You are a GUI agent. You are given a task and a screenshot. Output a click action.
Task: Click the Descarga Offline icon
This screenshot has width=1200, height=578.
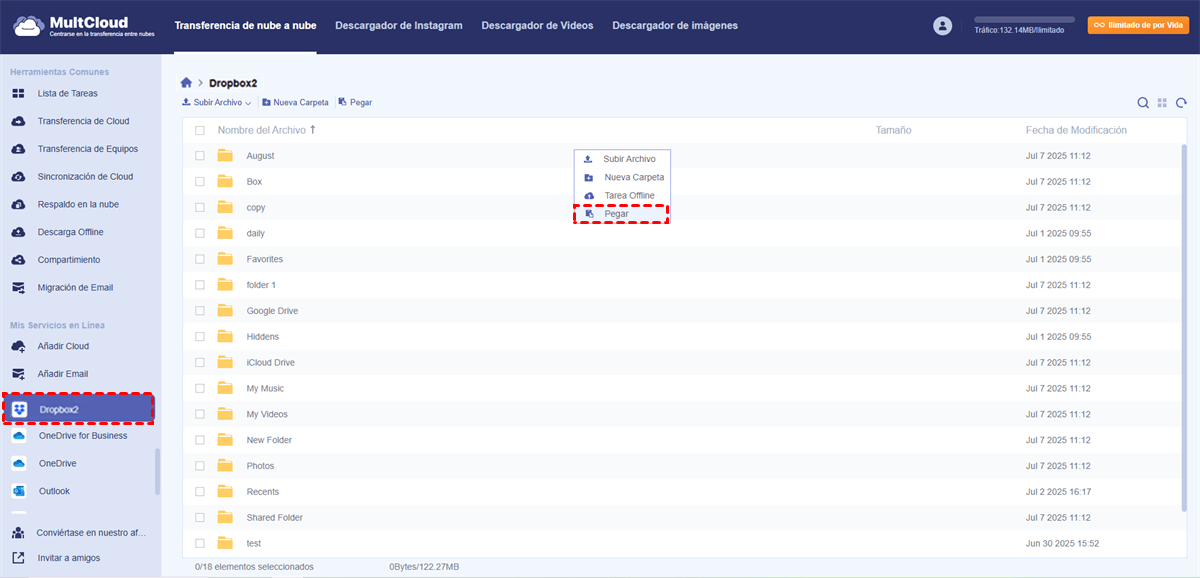click(x=18, y=232)
